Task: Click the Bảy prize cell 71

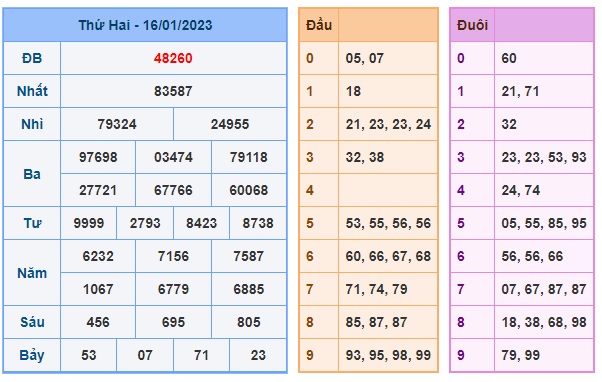Action: pyautogui.click(x=201, y=356)
